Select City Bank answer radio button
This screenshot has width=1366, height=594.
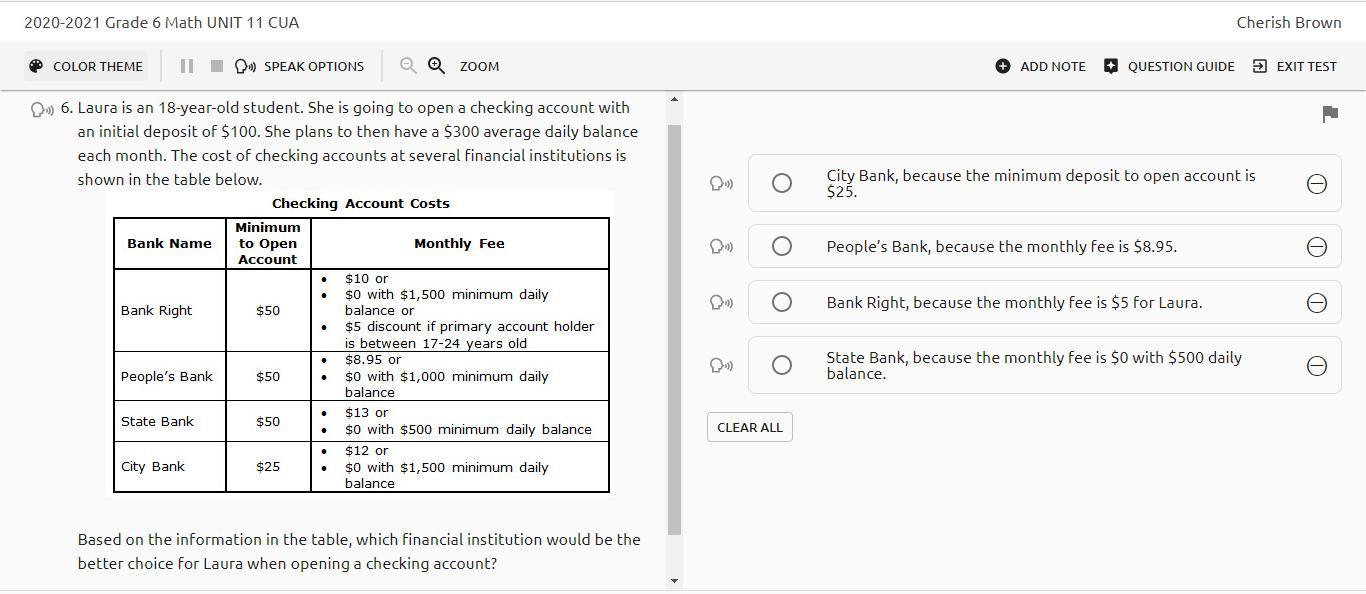click(782, 183)
